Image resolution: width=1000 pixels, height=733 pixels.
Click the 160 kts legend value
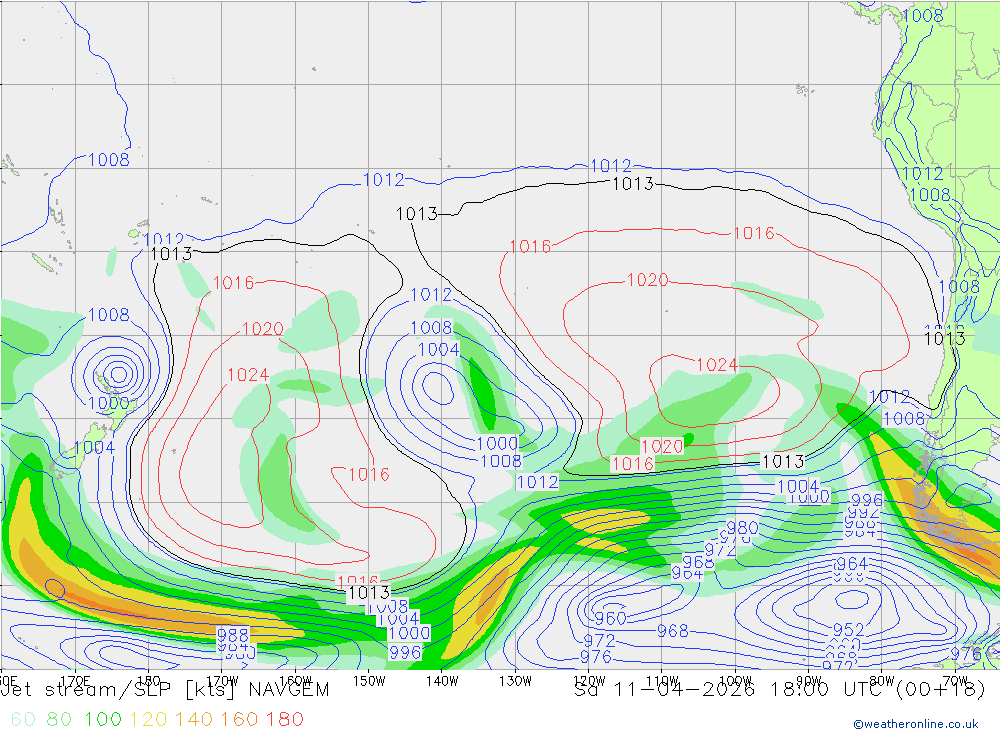click(x=239, y=719)
